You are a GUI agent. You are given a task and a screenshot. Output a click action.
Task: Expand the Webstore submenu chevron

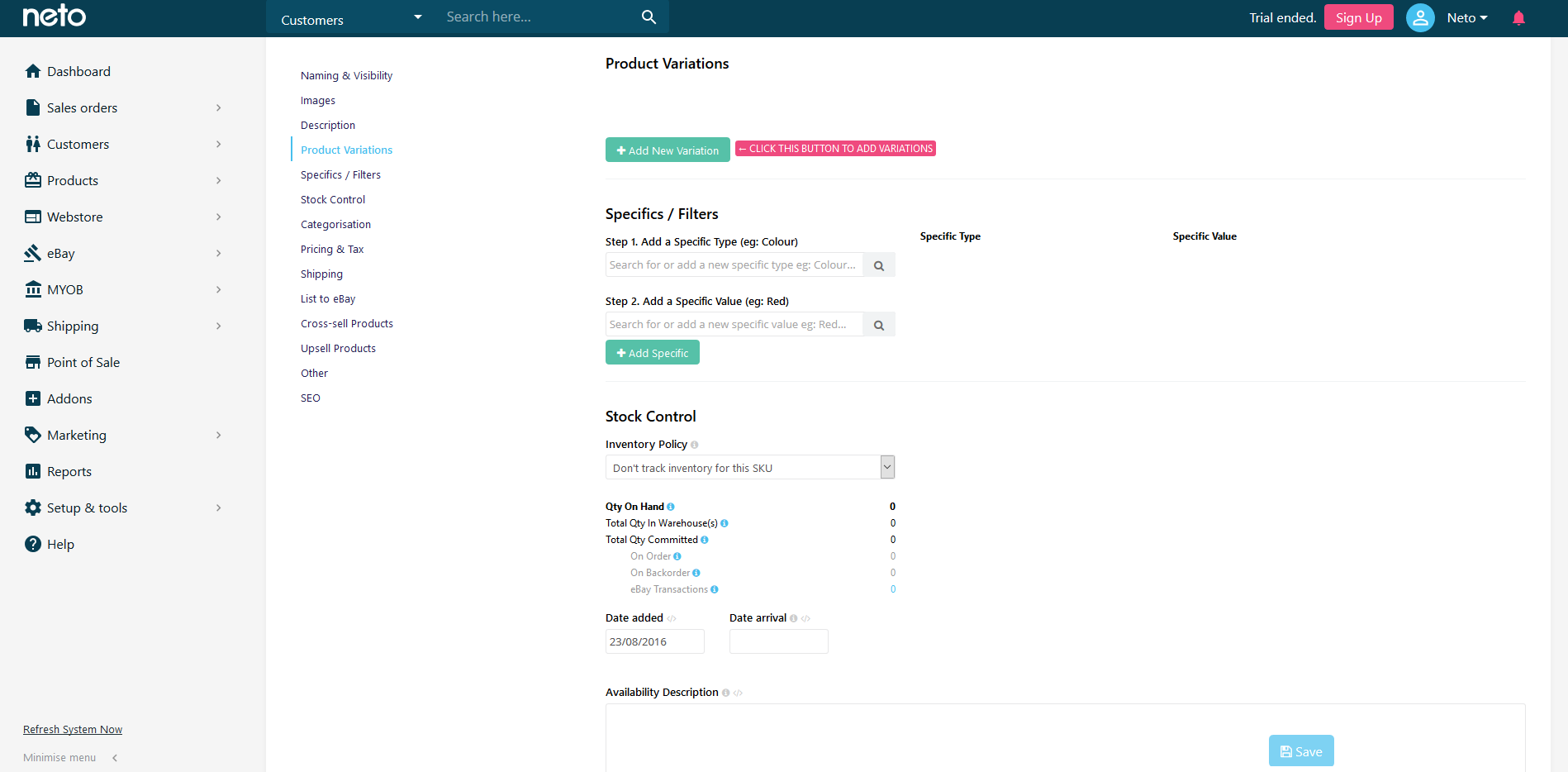219,217
